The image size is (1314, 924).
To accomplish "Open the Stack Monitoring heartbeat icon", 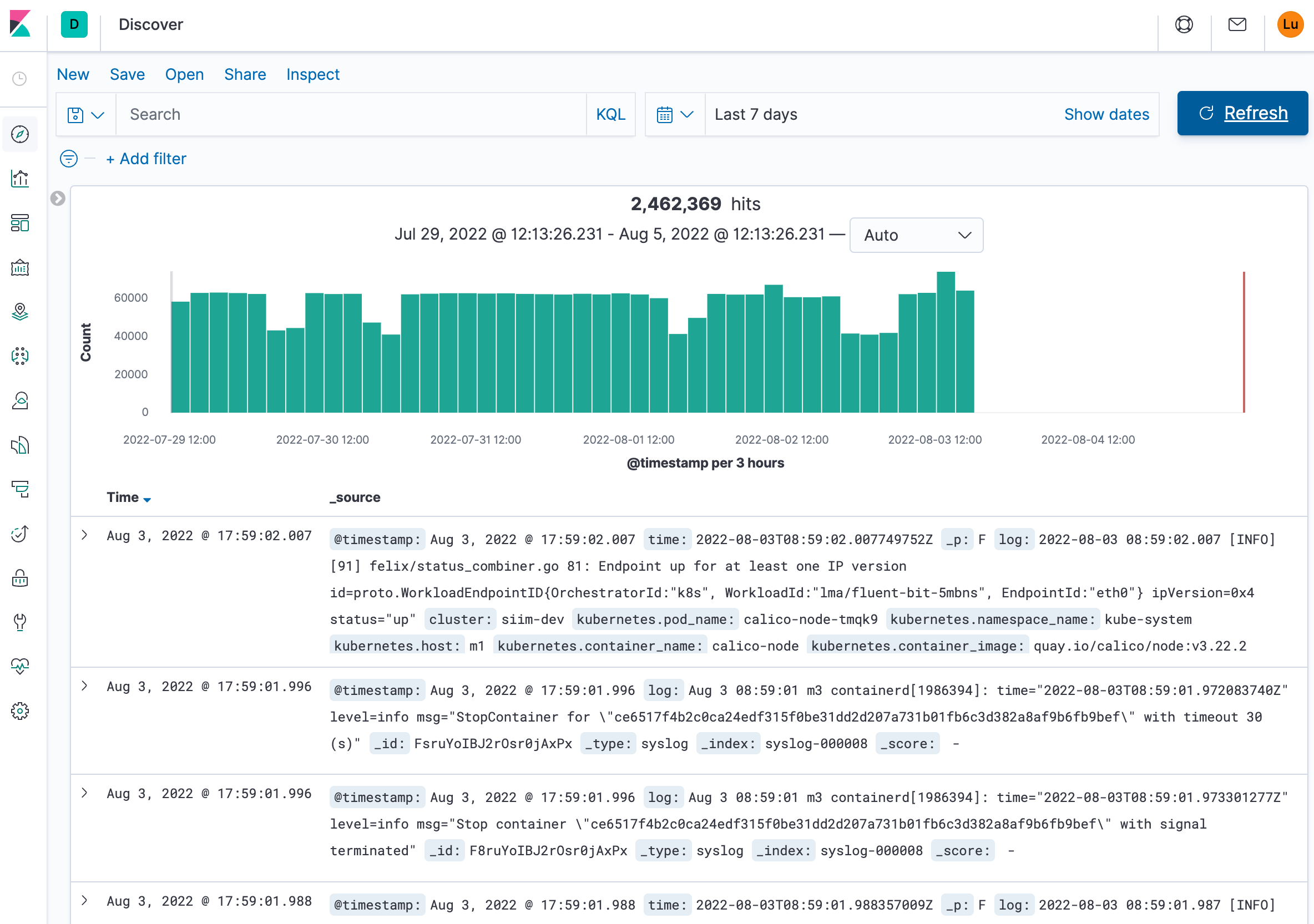I will pos(19,667).
